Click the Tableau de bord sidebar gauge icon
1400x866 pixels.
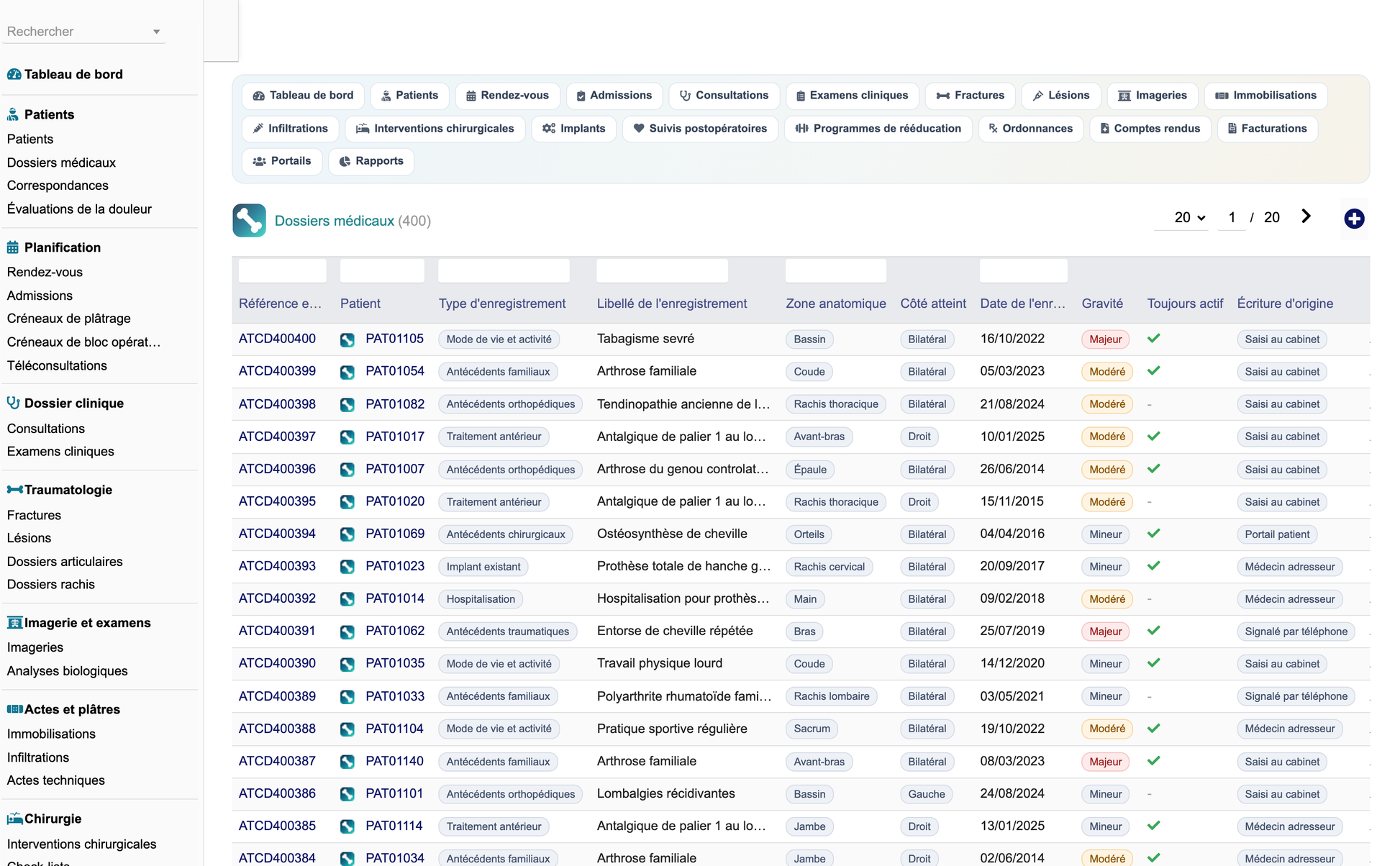point(14,74)
